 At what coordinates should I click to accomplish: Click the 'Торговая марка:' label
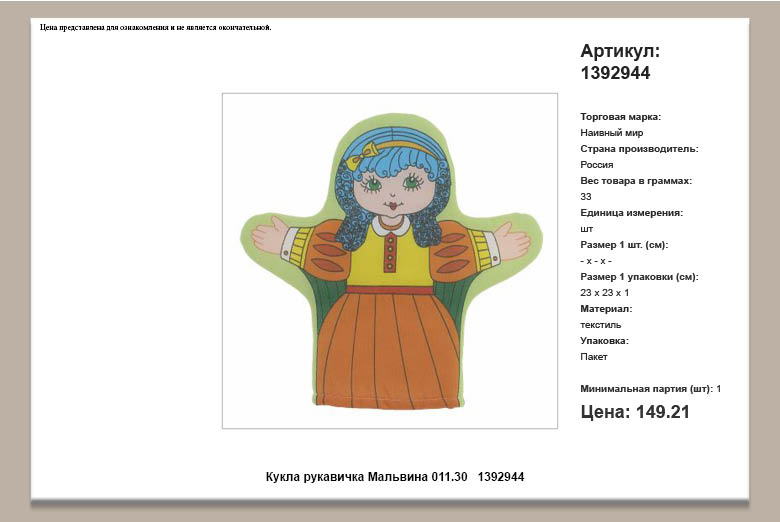620,117
